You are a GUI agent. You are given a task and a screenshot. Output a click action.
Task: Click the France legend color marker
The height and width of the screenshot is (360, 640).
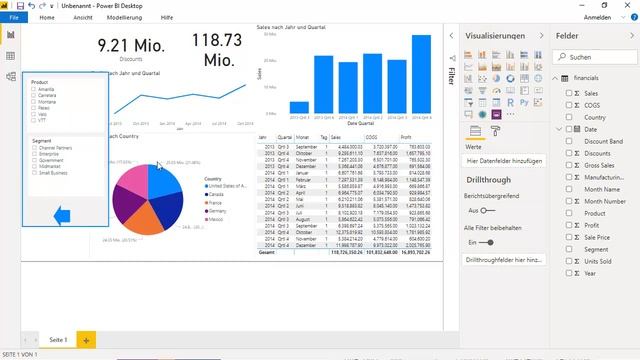tap(207, 203)
